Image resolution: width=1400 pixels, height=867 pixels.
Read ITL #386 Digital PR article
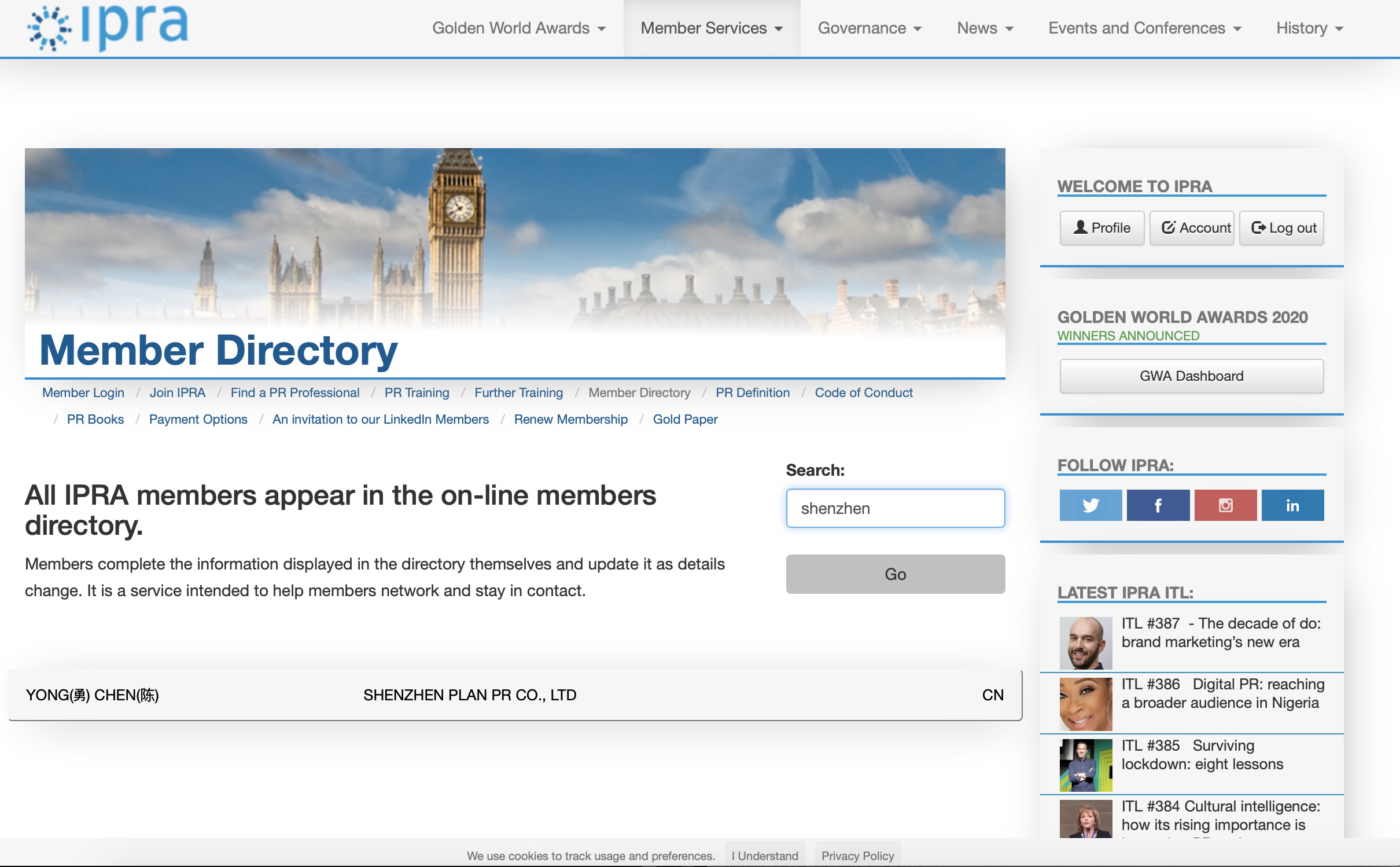[1222, 693]
